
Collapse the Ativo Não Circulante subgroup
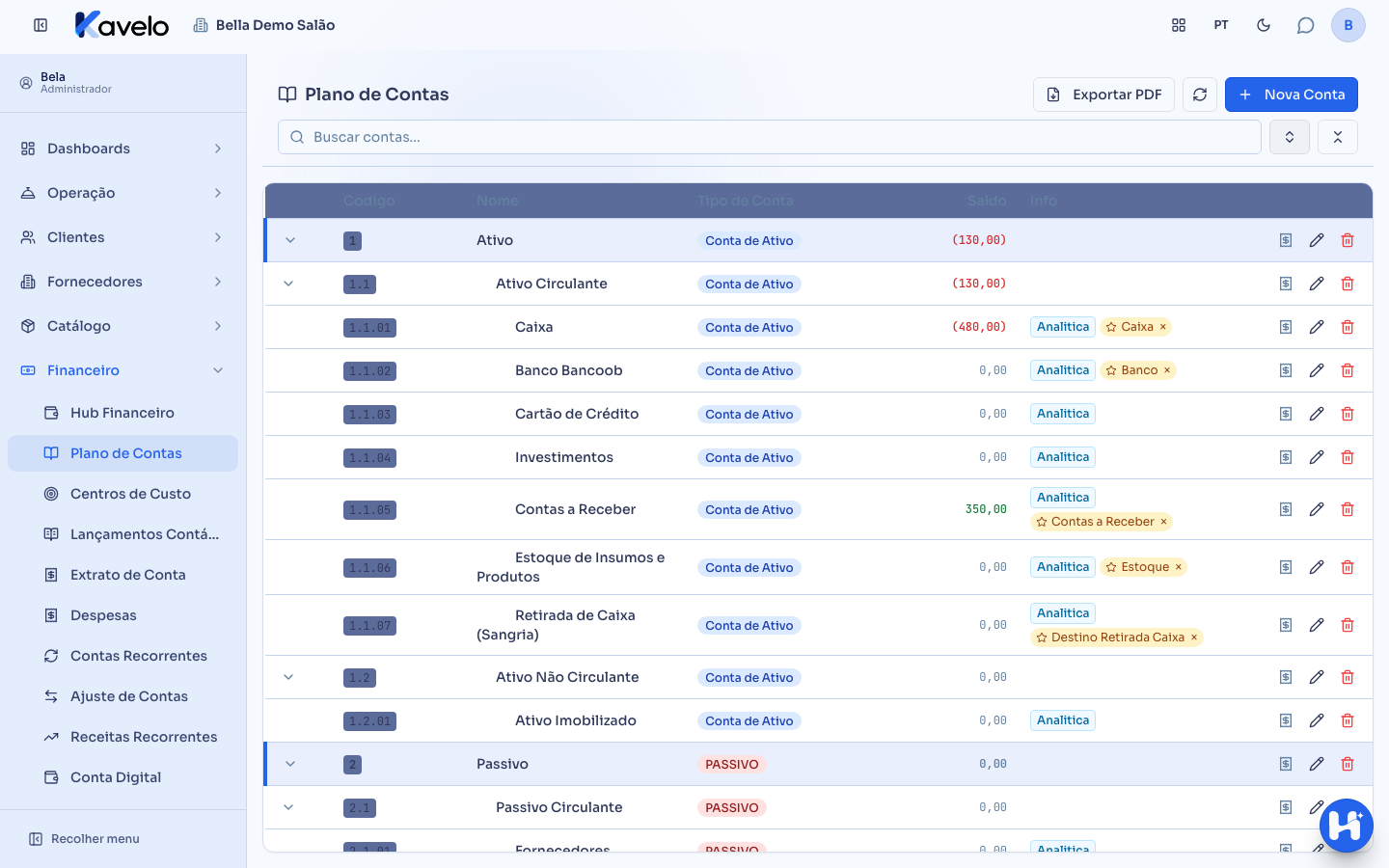click(288, 677)
